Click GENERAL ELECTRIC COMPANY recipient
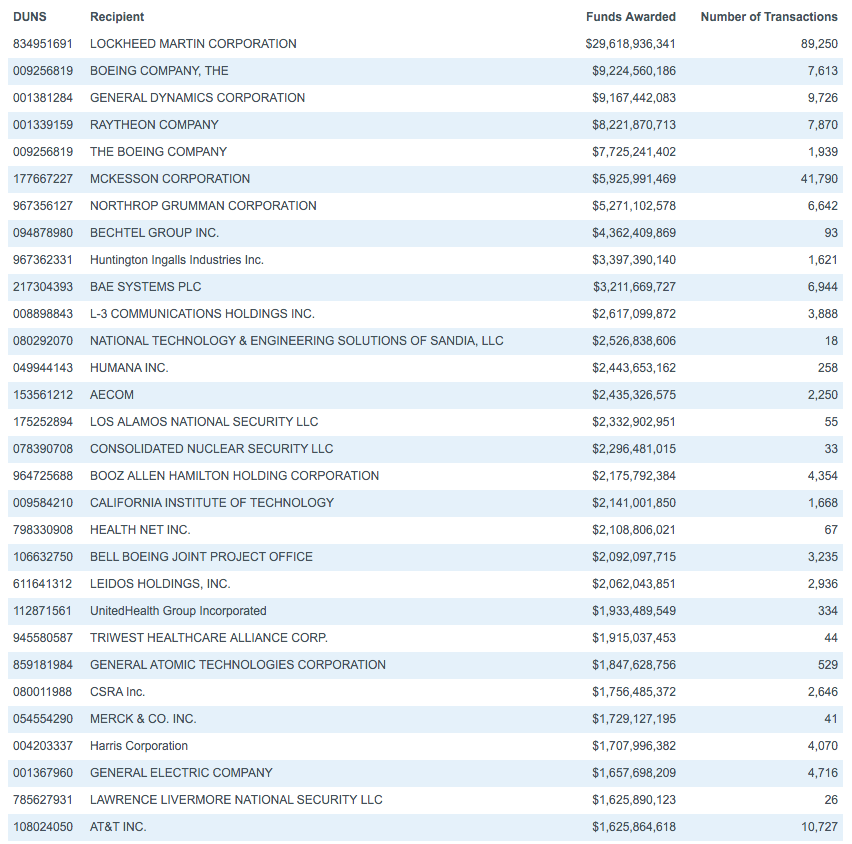Image resolution: width=852 pixels, height=844 pixels. tap(181, 773)
